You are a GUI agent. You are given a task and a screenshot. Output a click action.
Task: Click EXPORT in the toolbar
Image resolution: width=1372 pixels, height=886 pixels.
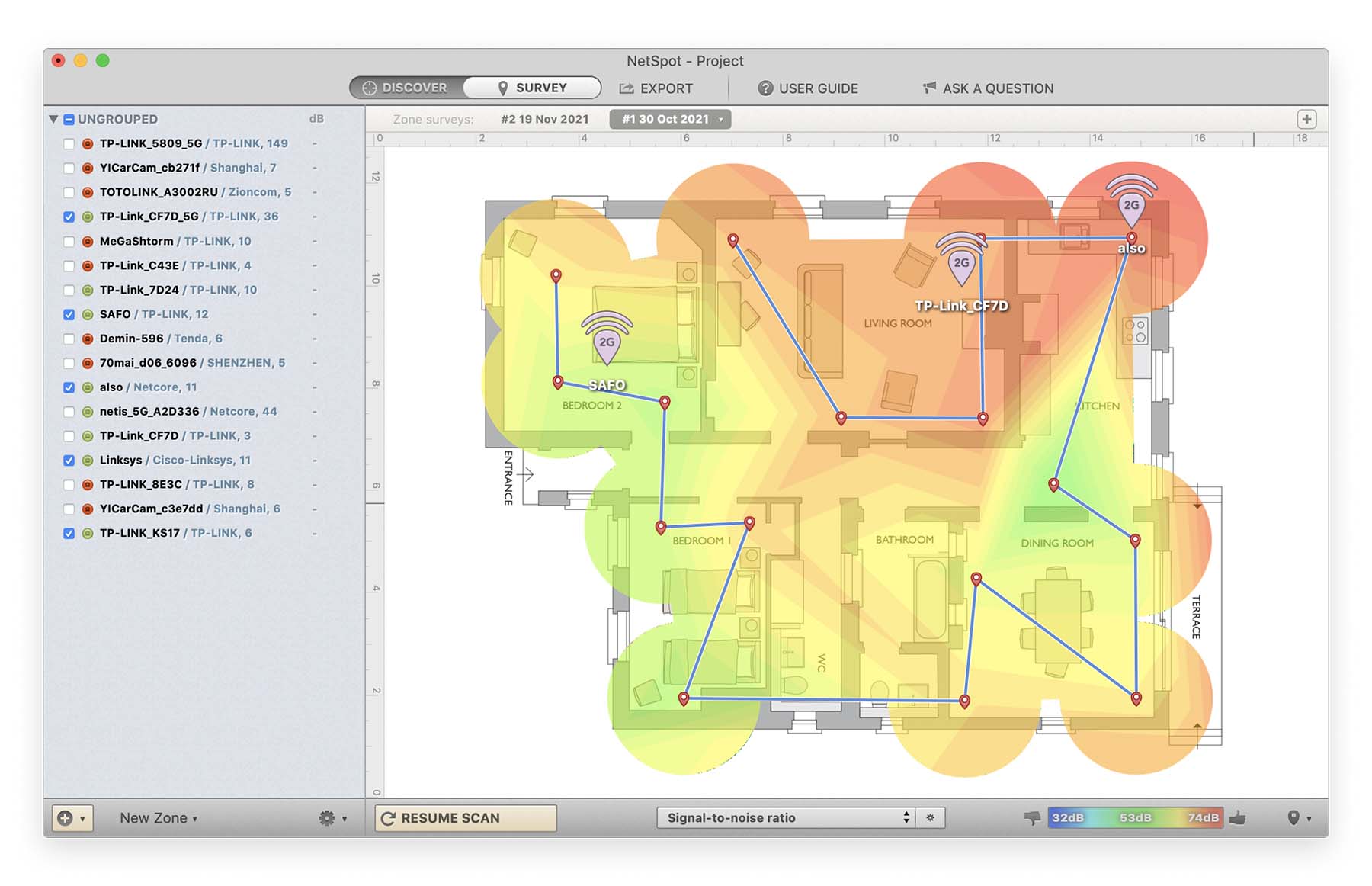click(656, 88)
